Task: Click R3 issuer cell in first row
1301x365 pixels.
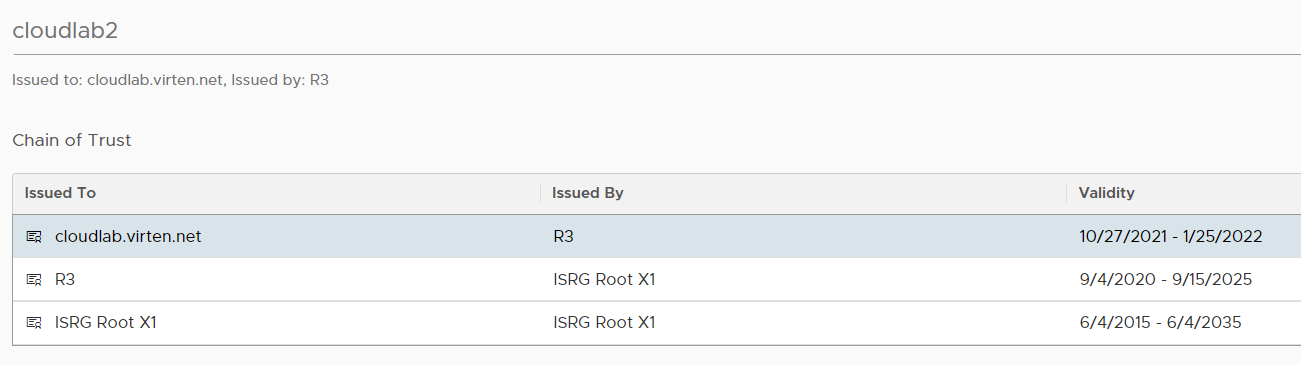Action: (562, 237)
